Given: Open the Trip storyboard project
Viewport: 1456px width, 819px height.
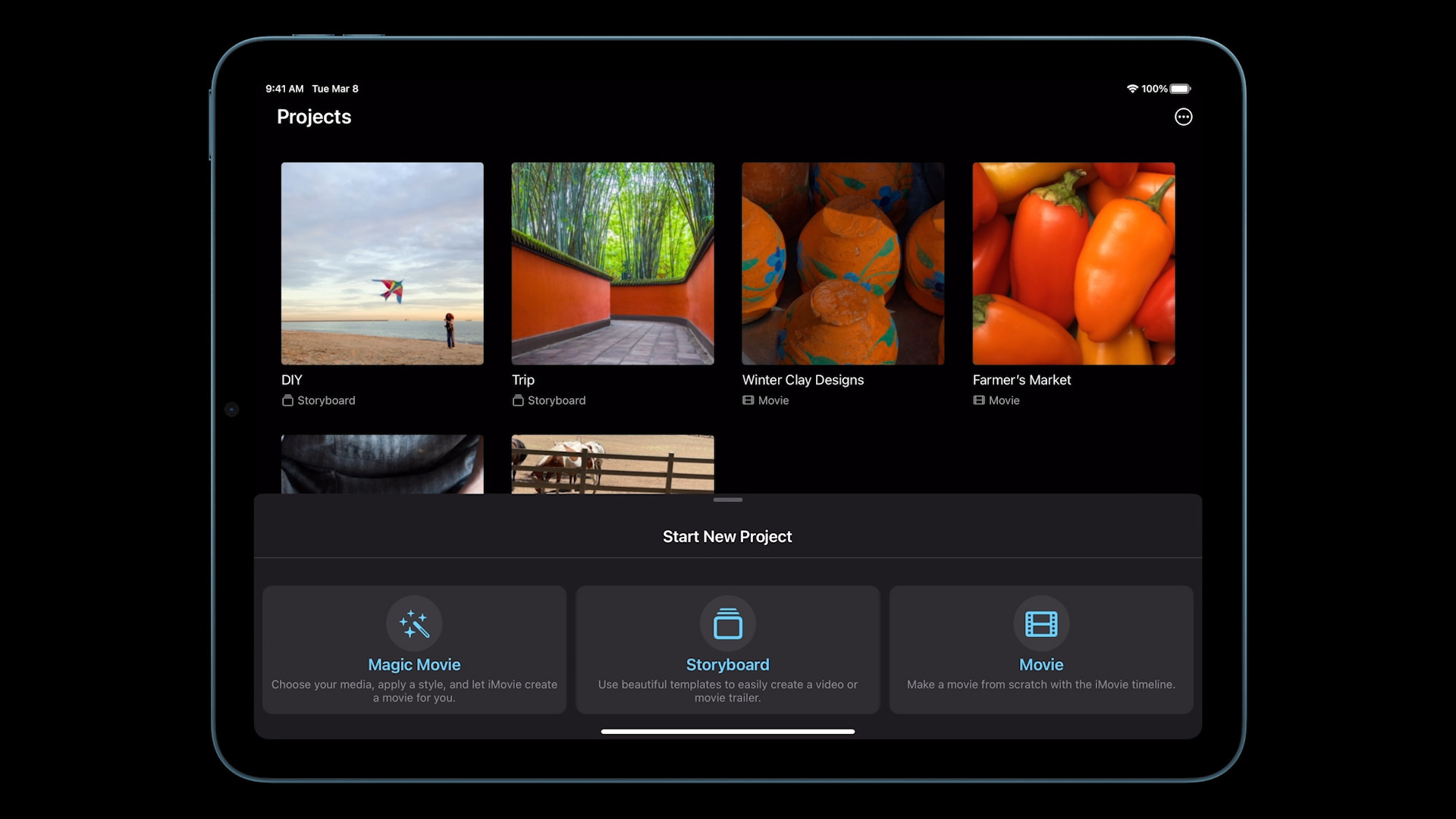Looking at the screenshot, I should click(612, 263).
